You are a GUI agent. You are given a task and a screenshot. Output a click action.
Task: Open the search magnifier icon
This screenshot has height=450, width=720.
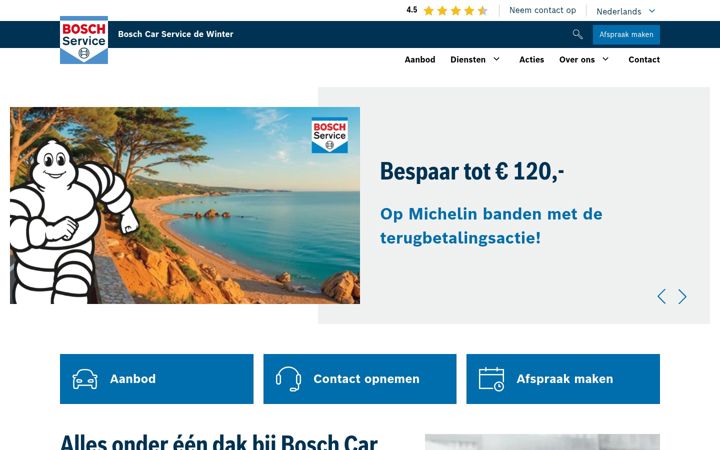[578, 34]
